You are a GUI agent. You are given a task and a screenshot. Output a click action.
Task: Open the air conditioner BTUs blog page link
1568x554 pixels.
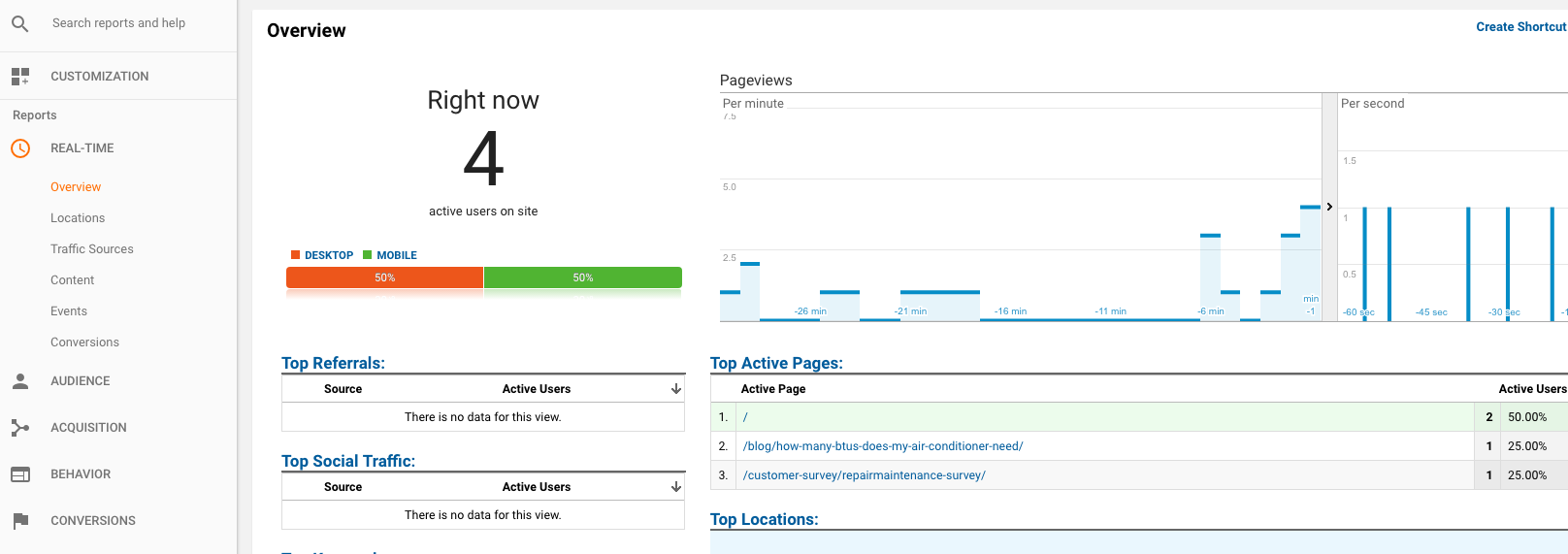point(882,446)
